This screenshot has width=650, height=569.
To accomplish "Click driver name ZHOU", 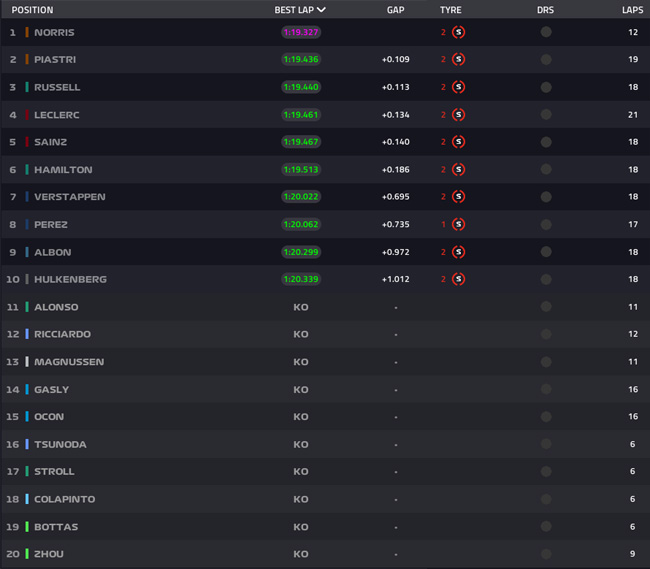I will [x=49, y=554].
